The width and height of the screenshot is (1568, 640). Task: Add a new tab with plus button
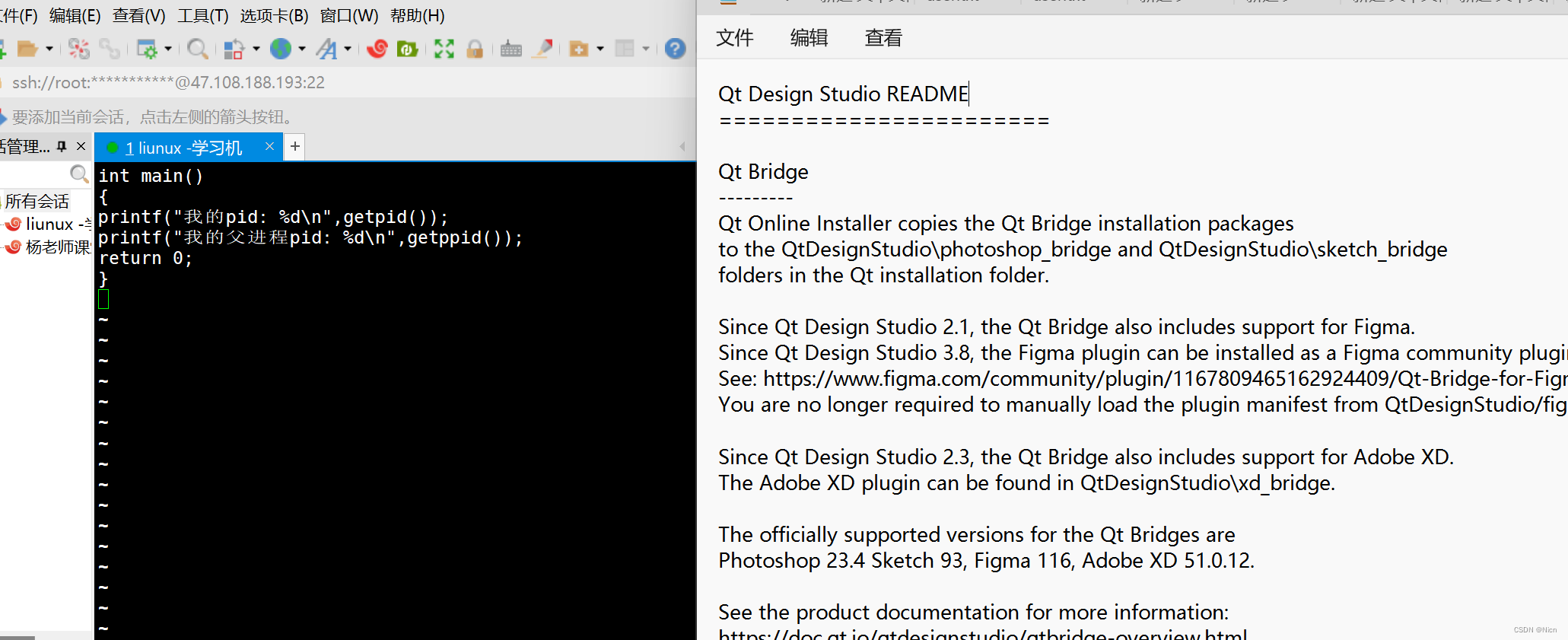coord(295,146)
